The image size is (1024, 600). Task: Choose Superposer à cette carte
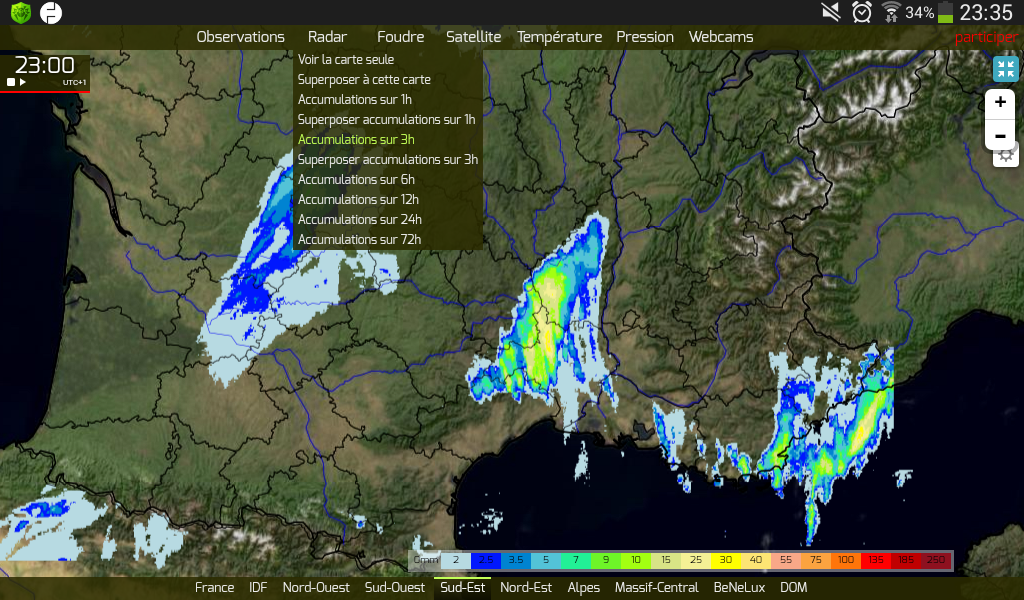[364, 80]
